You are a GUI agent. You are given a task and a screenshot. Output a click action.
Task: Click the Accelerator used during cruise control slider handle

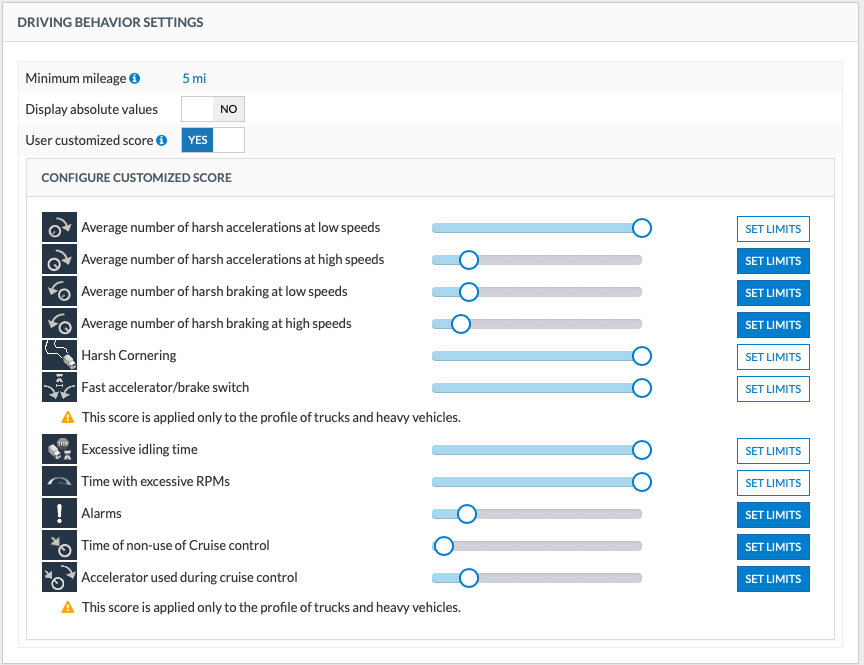click(468, 578)
